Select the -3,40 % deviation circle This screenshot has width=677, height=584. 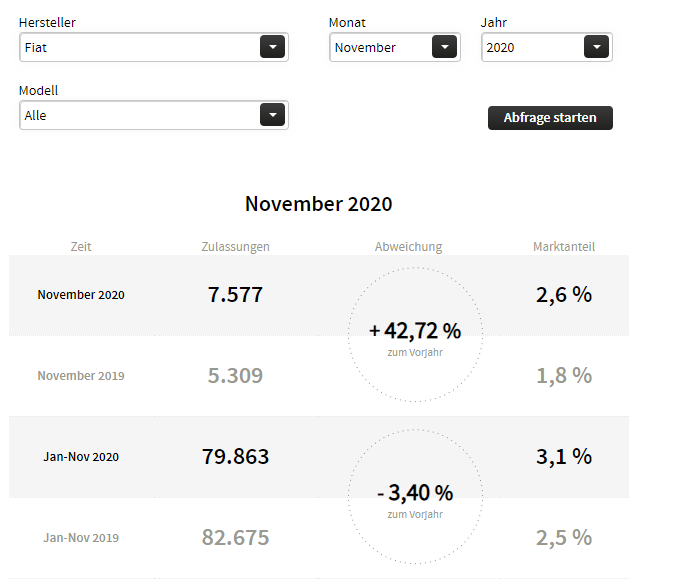pos(415,497)
